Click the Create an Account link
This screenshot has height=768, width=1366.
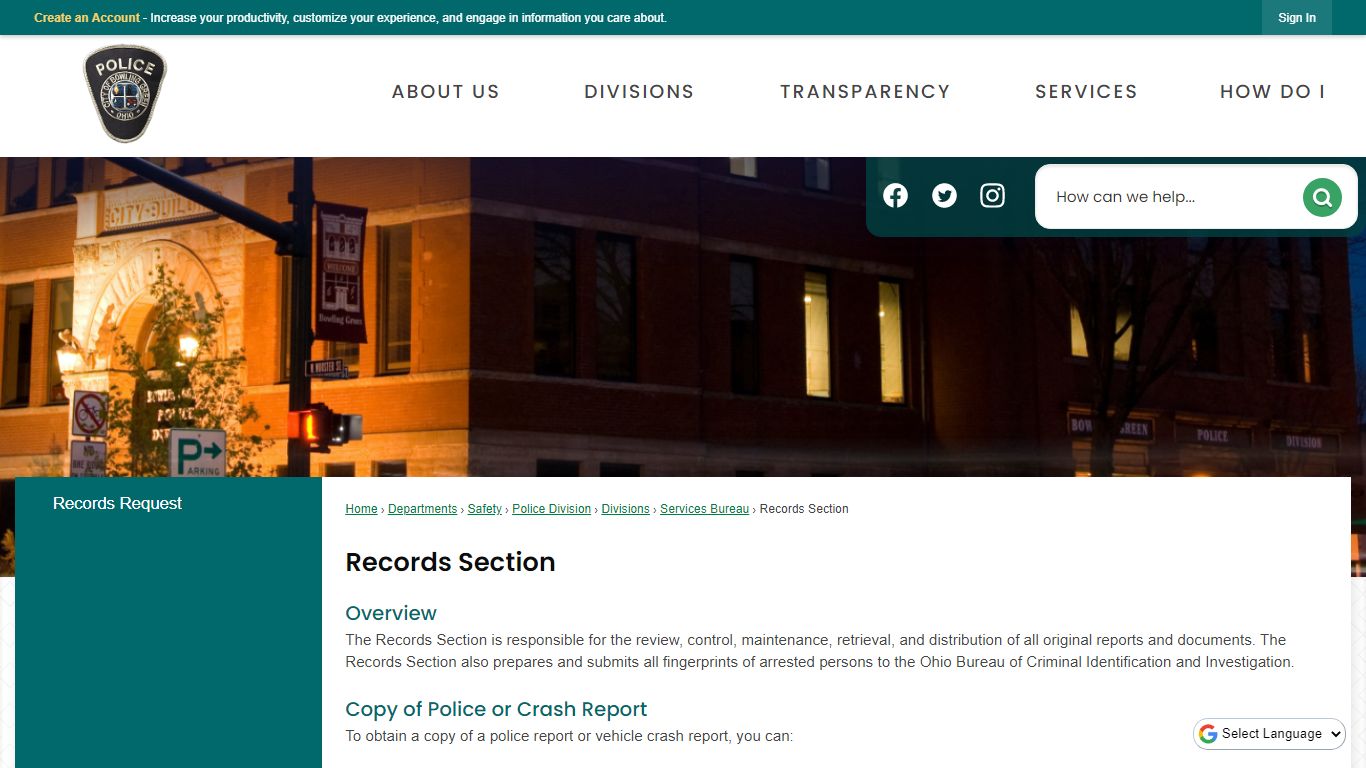[x=87, y=18]
